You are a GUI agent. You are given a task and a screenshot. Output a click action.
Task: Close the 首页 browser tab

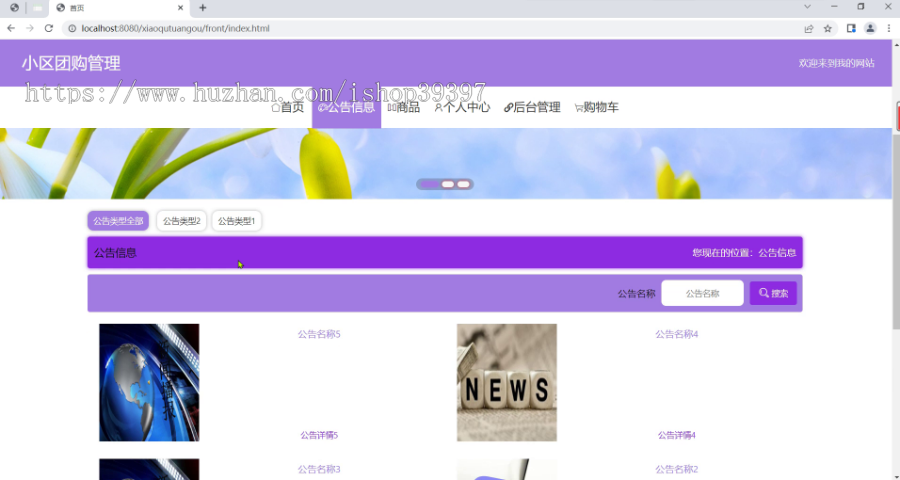[180, 8]
